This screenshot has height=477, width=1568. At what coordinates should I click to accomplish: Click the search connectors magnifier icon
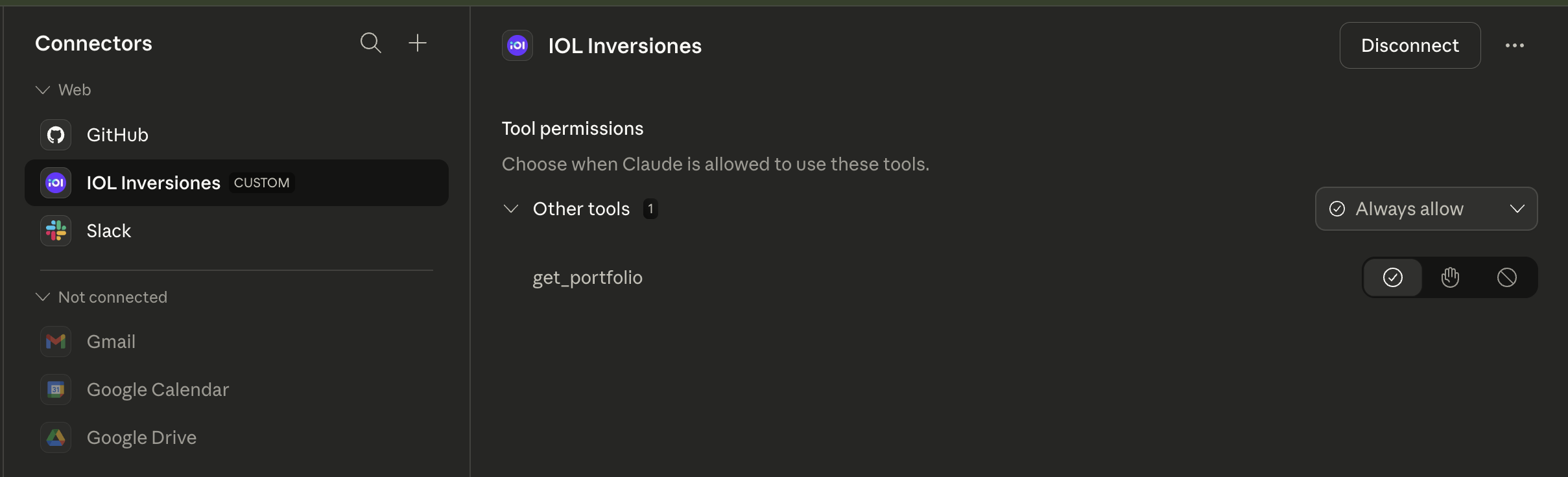point(370,43)
